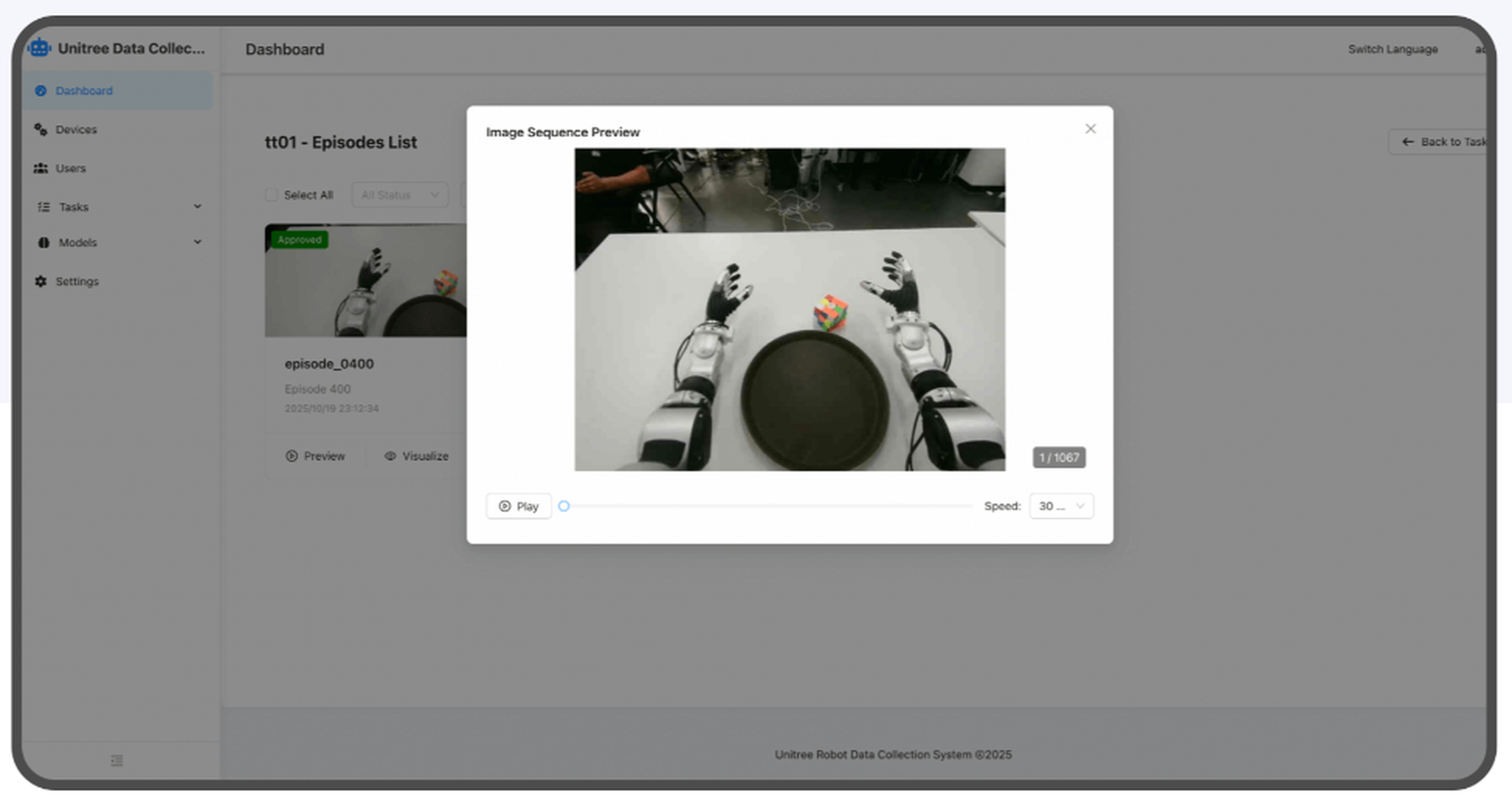The image size is (1512, 806).
Task: Open the Users page from sidebar
Action: (x=117, y=168)
